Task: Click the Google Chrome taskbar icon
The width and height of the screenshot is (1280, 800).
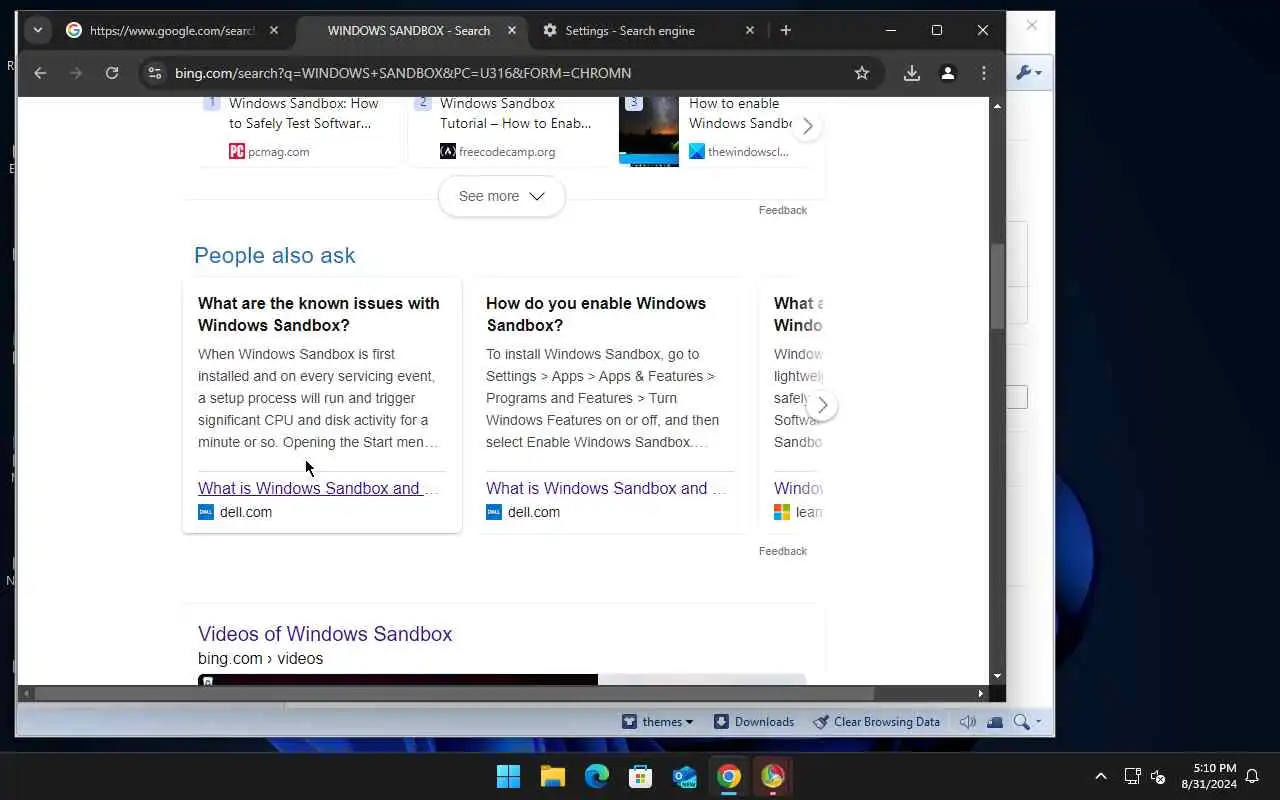Action: pyautogui.click(x=729, y=776)
